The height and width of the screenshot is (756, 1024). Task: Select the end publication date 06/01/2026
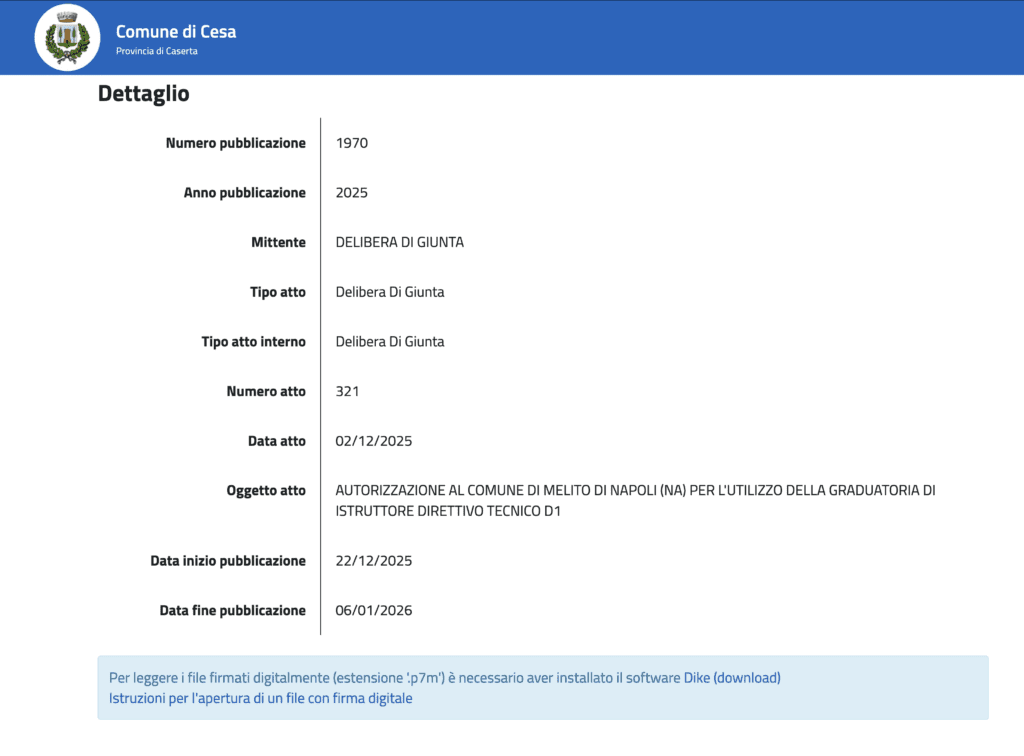[x=374, y=611]
